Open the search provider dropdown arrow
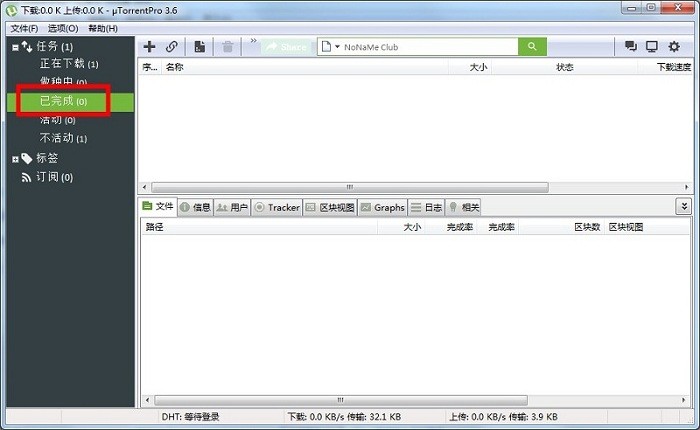Image resolution: width=700 pixels, height=430 pixels. click(x=338, y=46)
